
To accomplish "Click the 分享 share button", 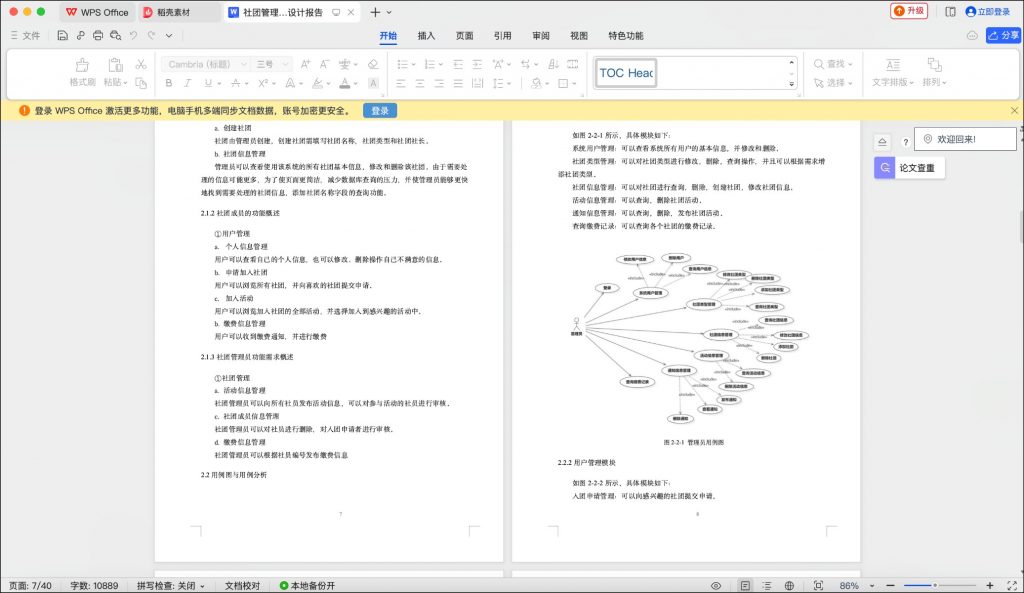I will point(1003,36).
